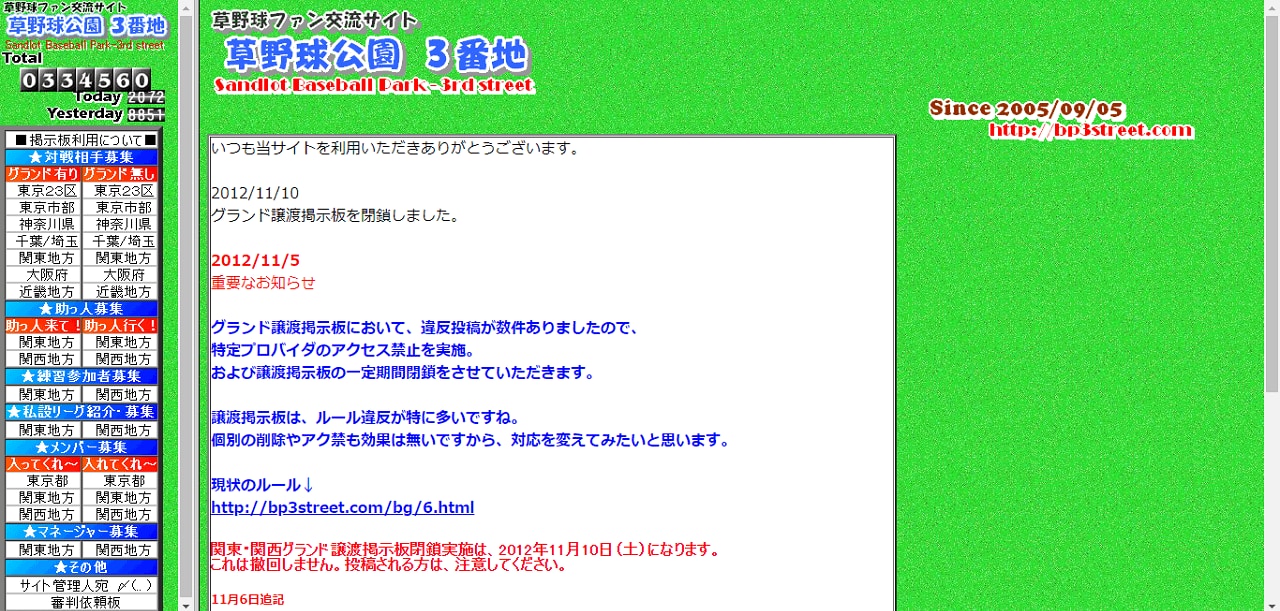Click the Total visitor counter digits
This screenshot has height=611, width=1280.
coord(86,80)
